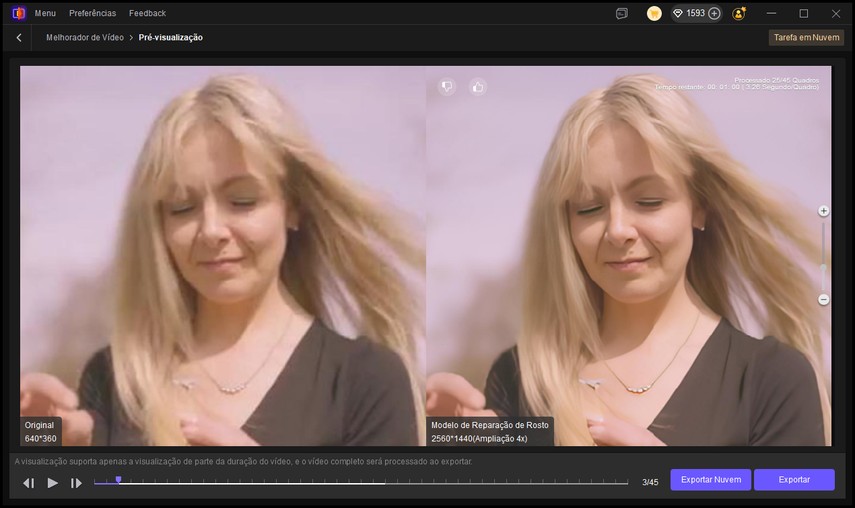Zoom in preview with plus button
This screenshot has width=855, height=508.
(x=823, y=211)
